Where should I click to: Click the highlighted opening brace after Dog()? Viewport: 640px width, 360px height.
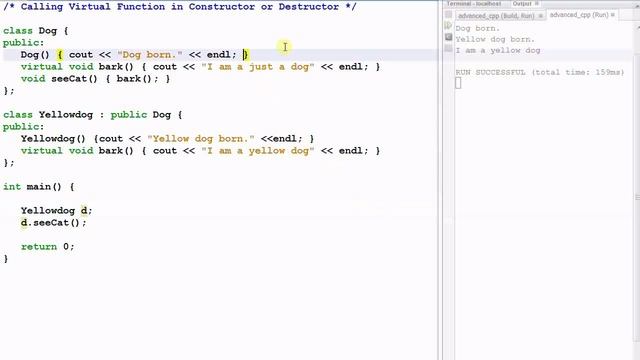(60, 55)
